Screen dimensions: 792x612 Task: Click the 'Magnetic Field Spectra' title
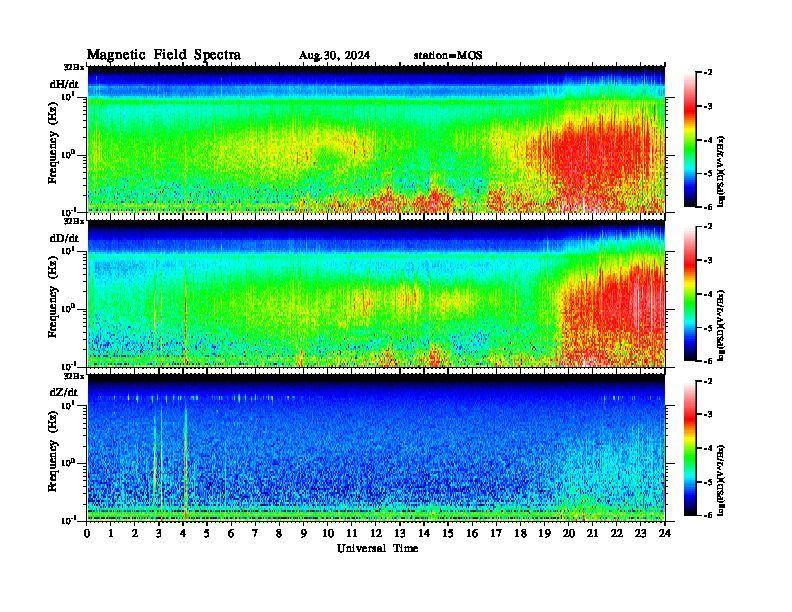coord(164,55)
